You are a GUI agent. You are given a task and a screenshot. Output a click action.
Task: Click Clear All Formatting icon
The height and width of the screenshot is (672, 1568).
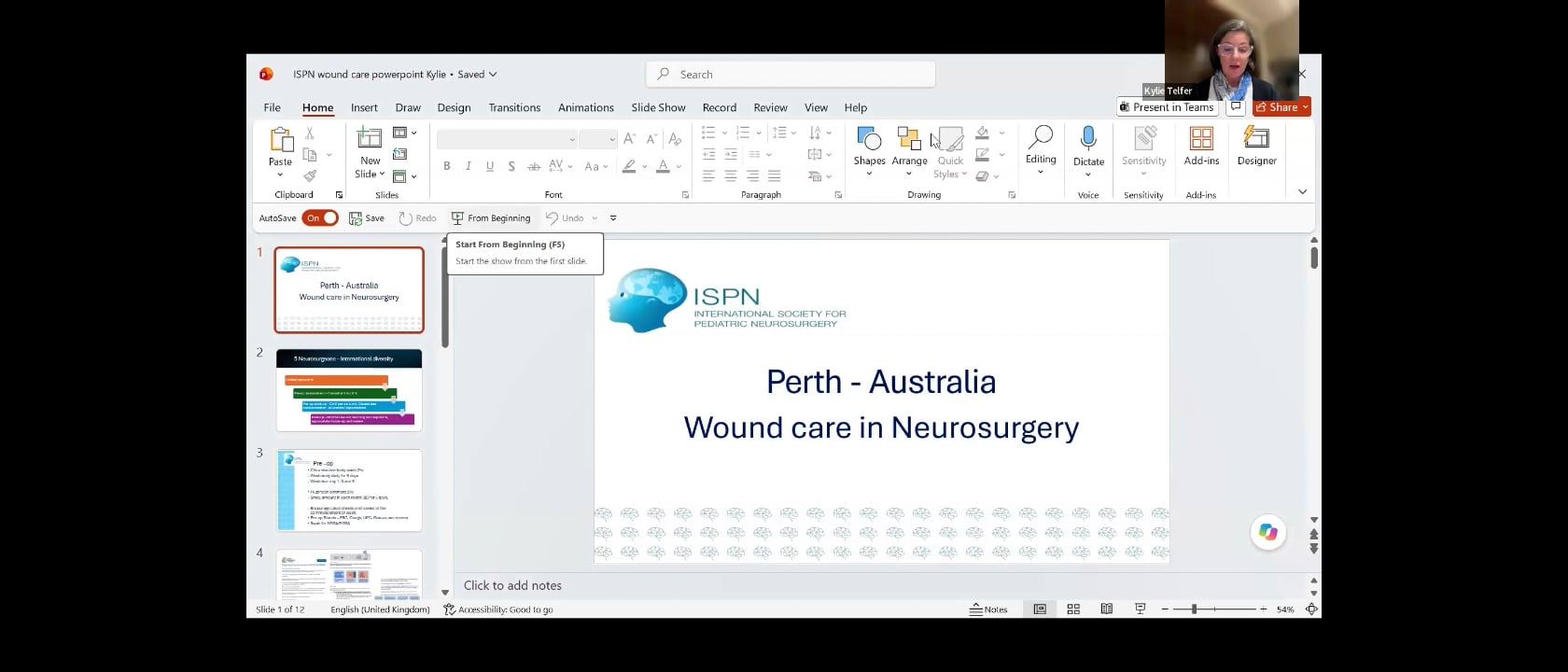point(675,139)
